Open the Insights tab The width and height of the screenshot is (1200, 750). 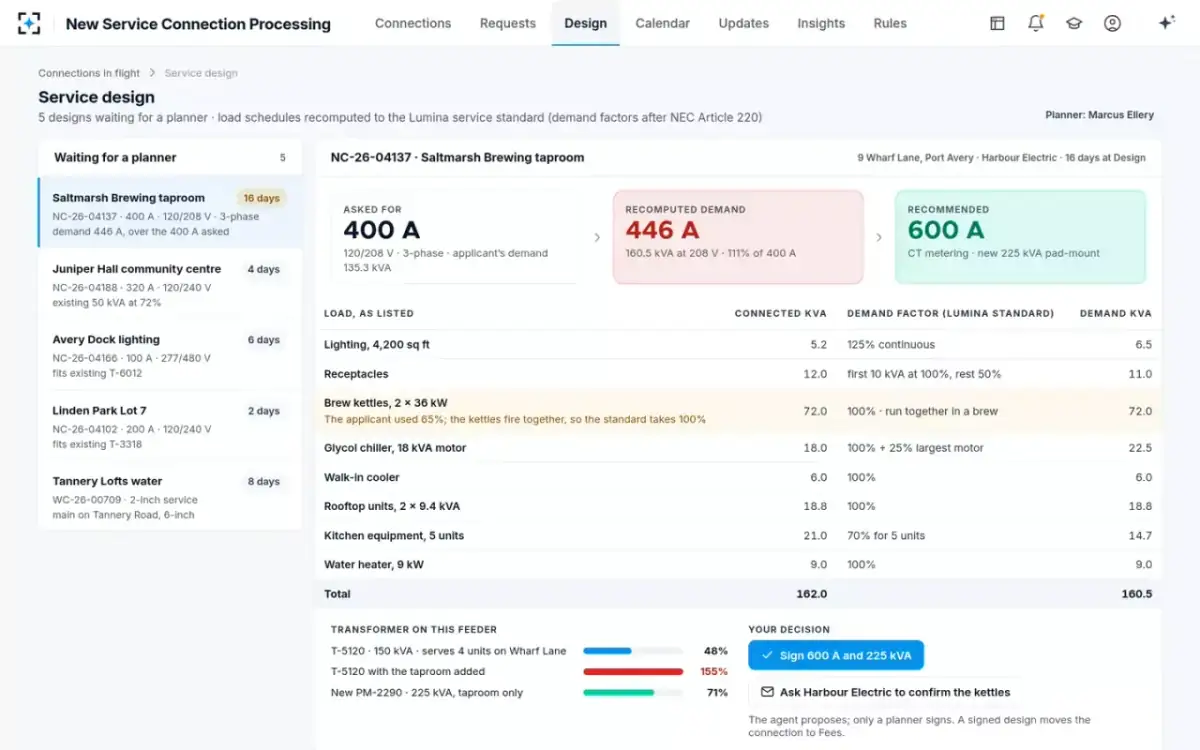point(821,23)
